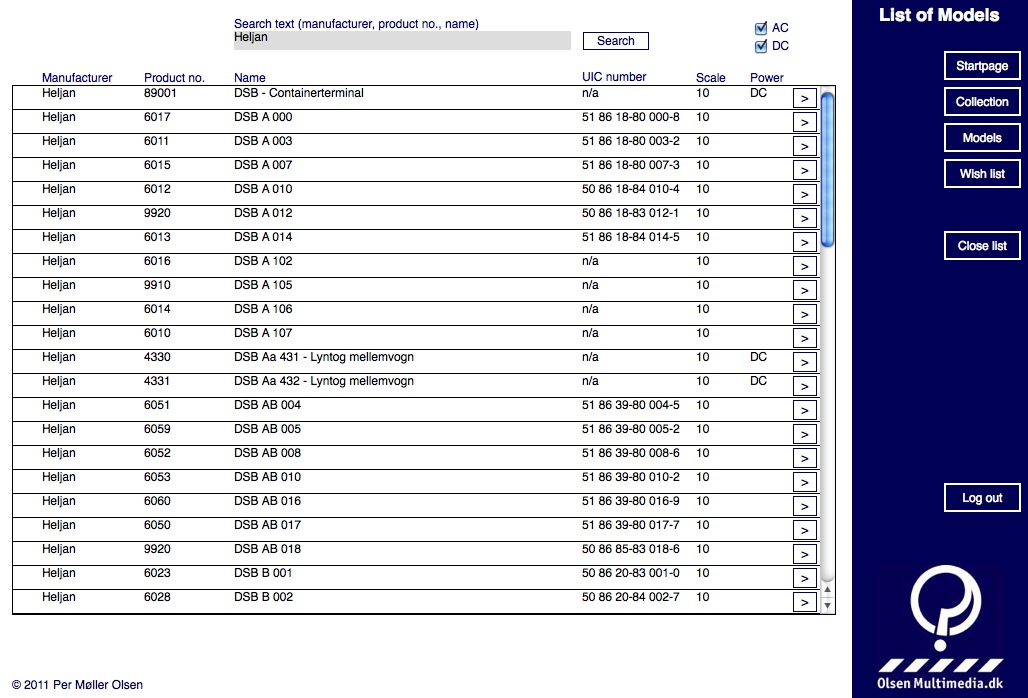Click the Search button
The width and height of the screenshot is (1028, 698).
[616, 41]
